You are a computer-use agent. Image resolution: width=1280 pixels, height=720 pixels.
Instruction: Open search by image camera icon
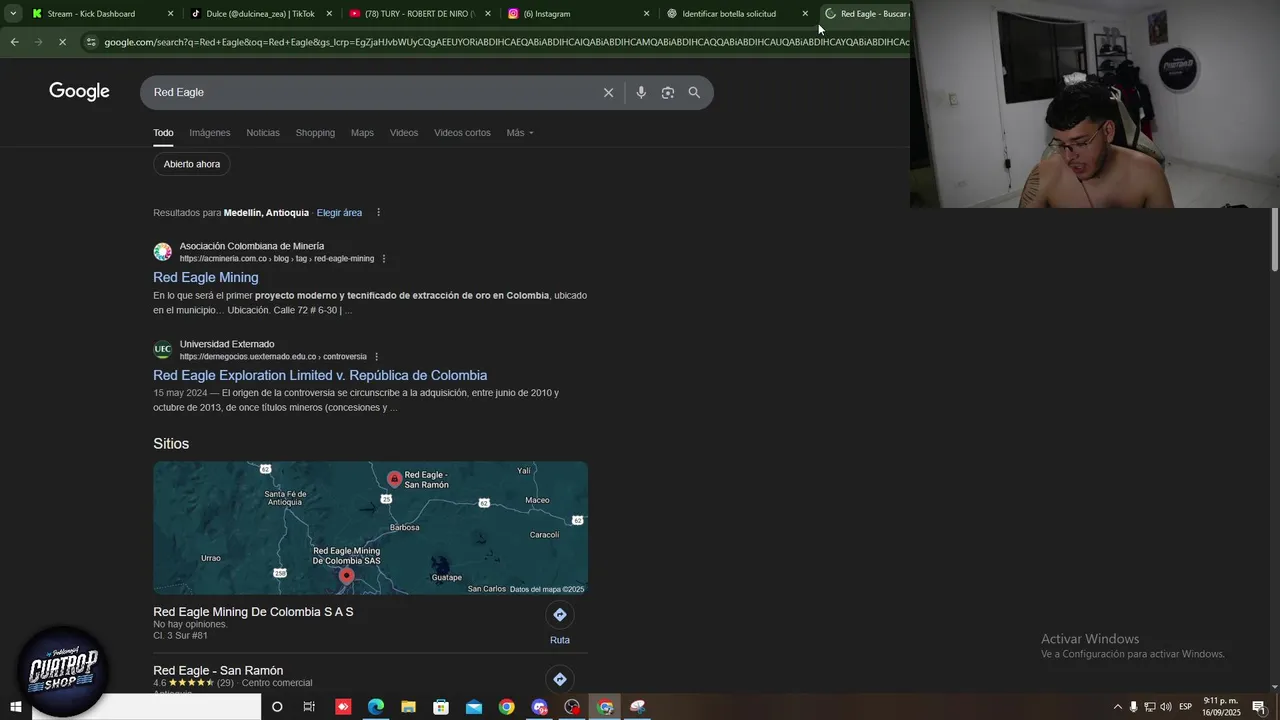668,92
